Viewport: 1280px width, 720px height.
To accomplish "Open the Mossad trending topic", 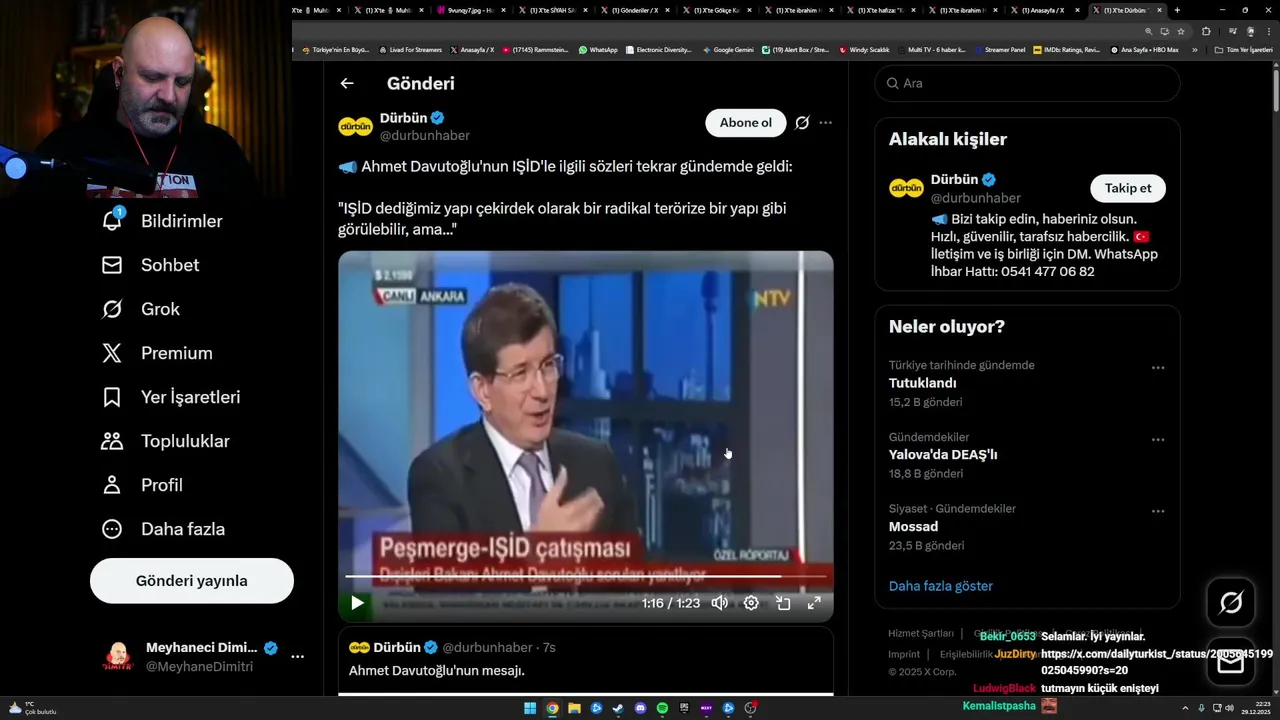I will (913, 527).
